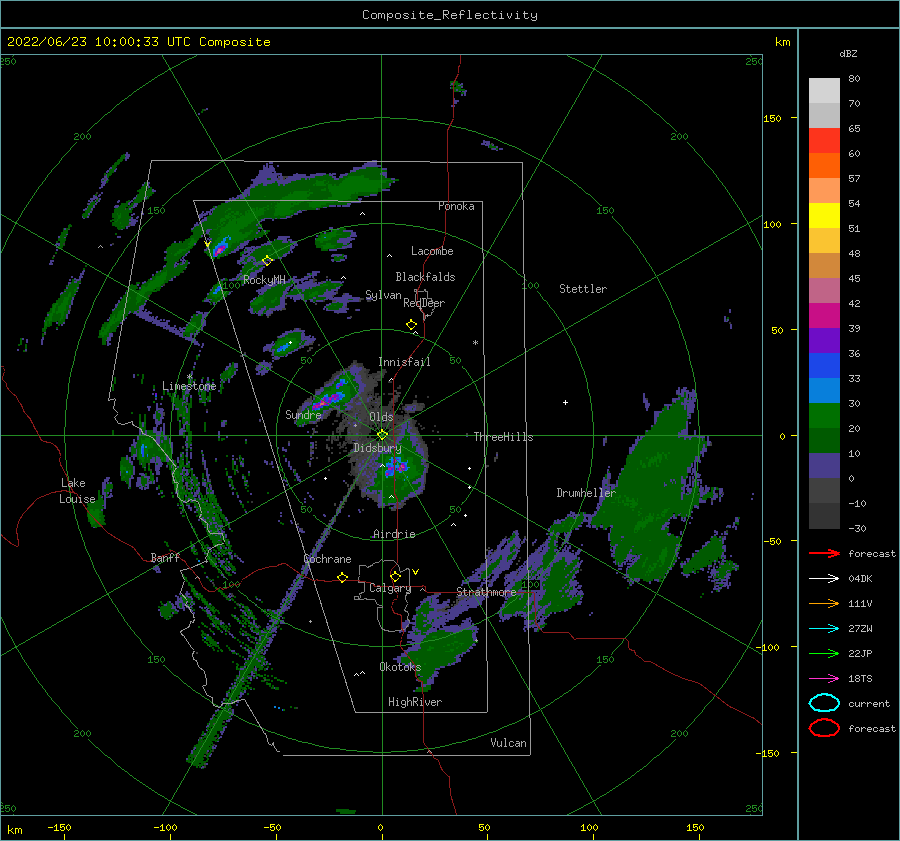
Task: Click the Lacombe town label
Action: (x=432, y=251)
